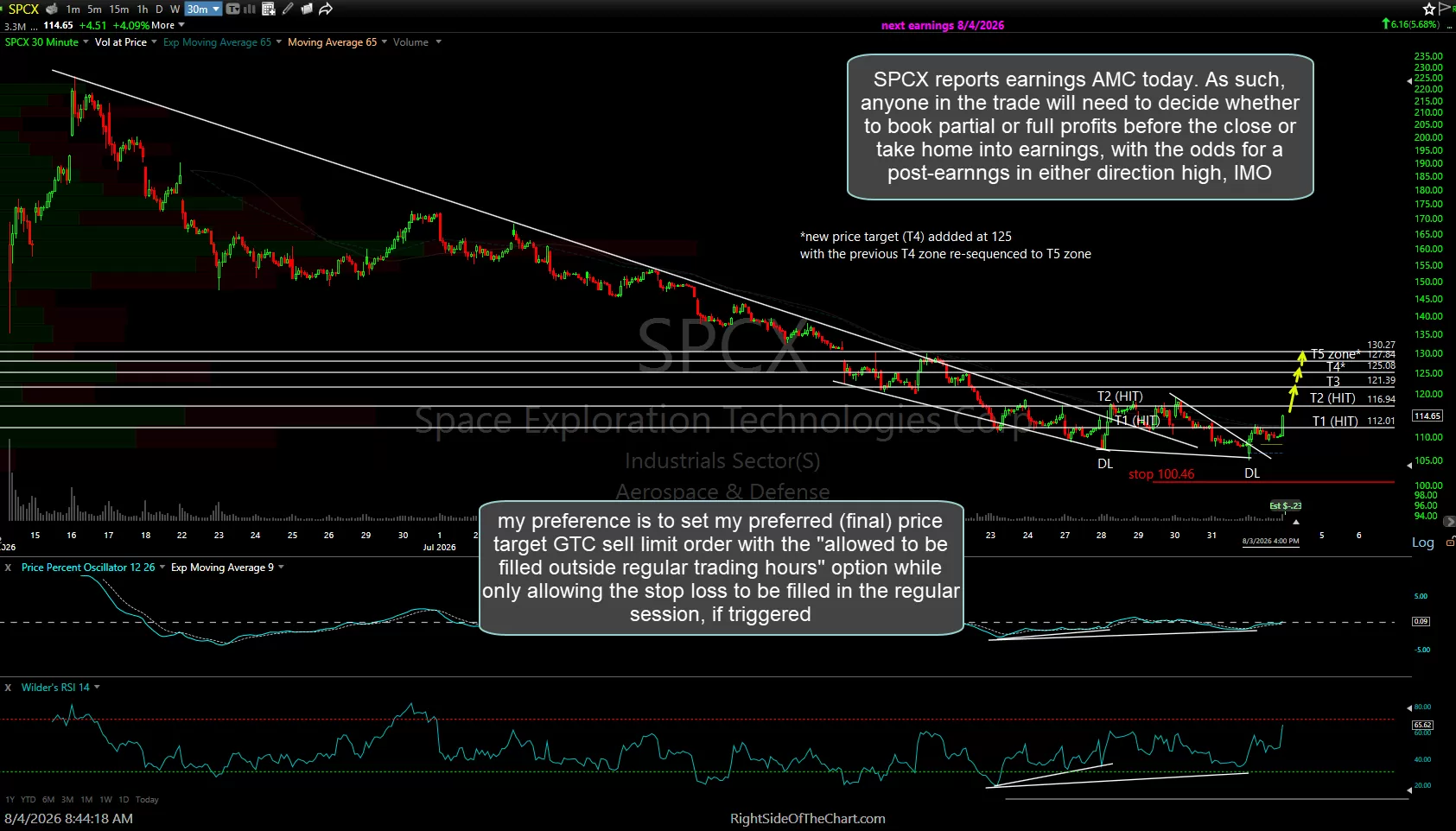Viewport: 1456px width, 831px height.
Task: Click the 8/3/2026 4:00 PM time marker
Action: click(1270, 541)
